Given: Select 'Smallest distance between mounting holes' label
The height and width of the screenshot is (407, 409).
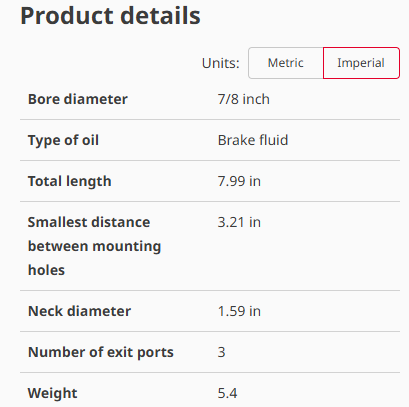Looking at the screenshot, I should click(94, 246).
